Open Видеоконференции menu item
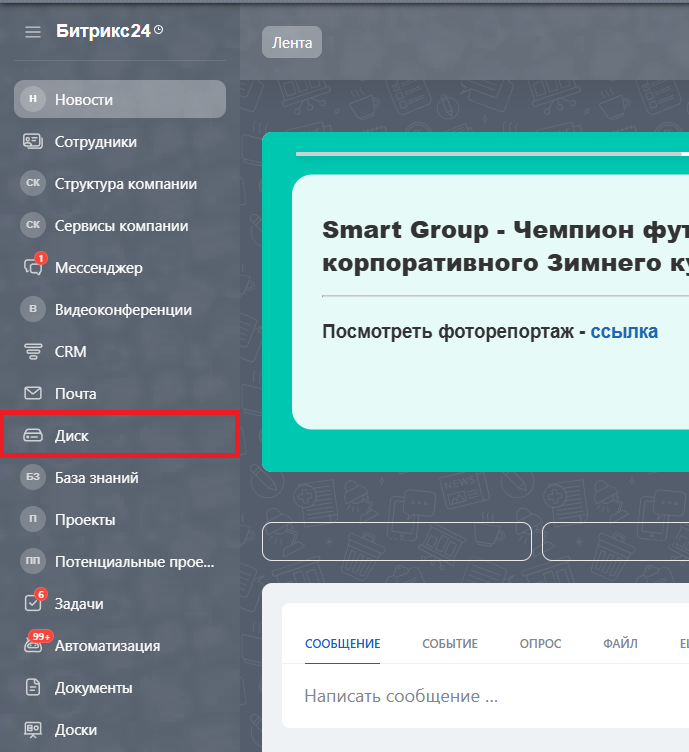The width and height of the screenshot is (689, 752). tap(120, 309)
